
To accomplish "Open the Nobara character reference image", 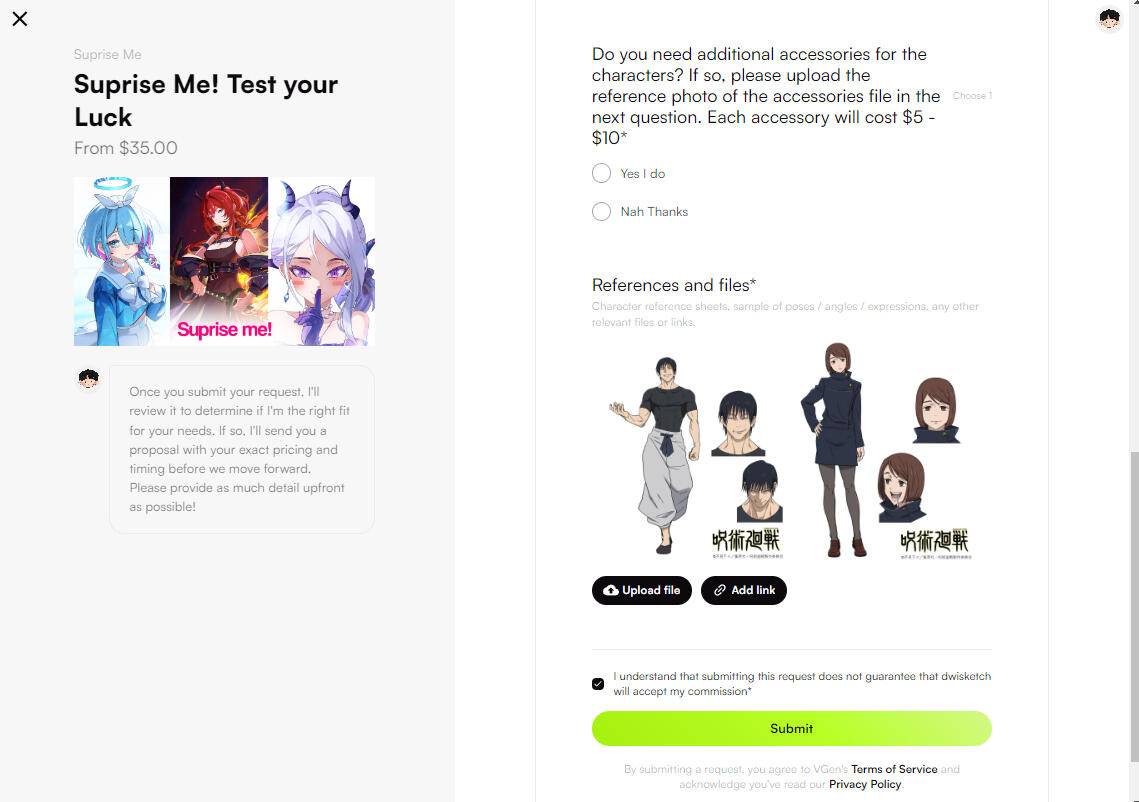I will coord(886,450).
